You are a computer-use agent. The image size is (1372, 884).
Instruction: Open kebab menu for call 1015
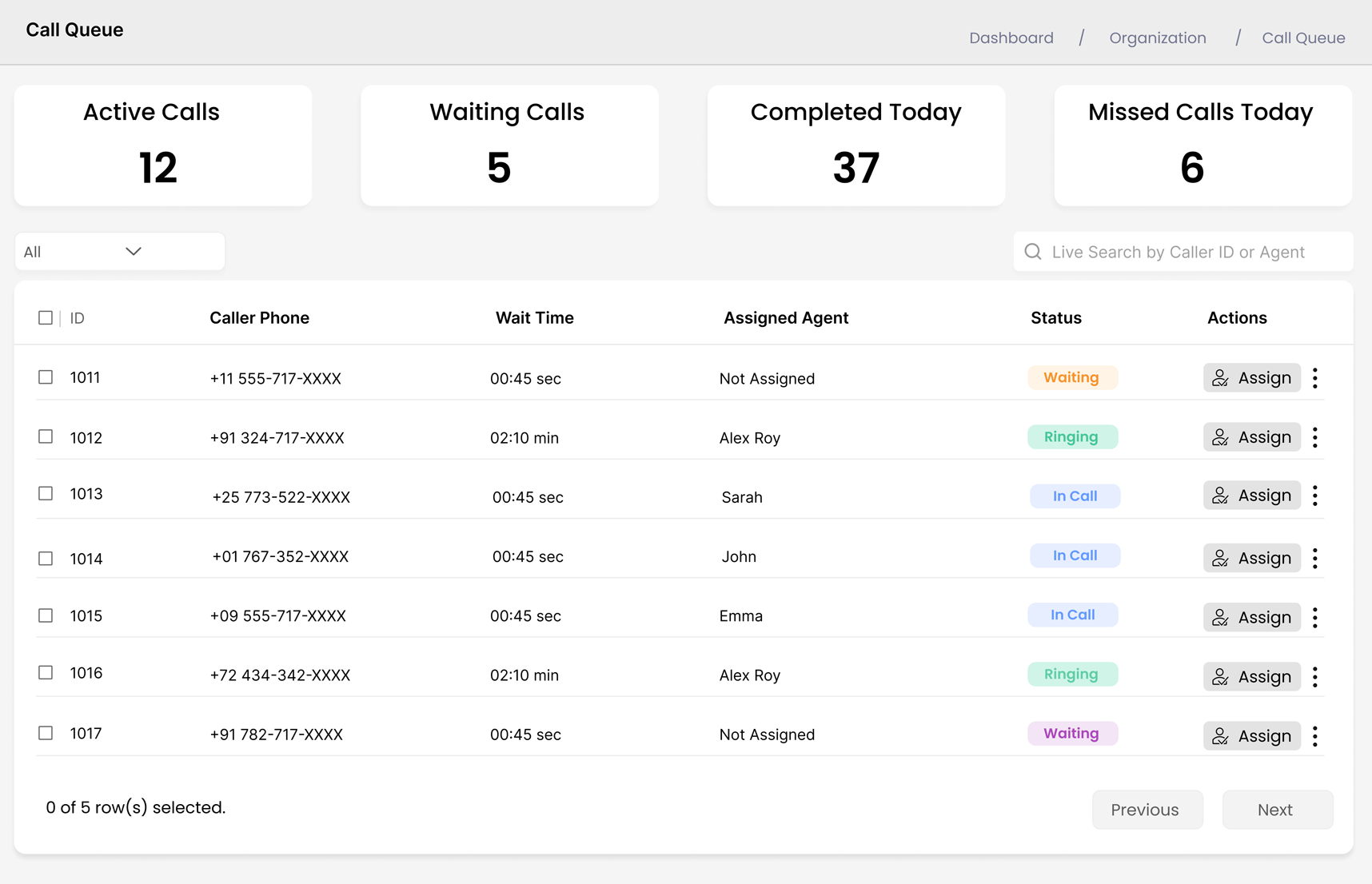point(1315,617)
